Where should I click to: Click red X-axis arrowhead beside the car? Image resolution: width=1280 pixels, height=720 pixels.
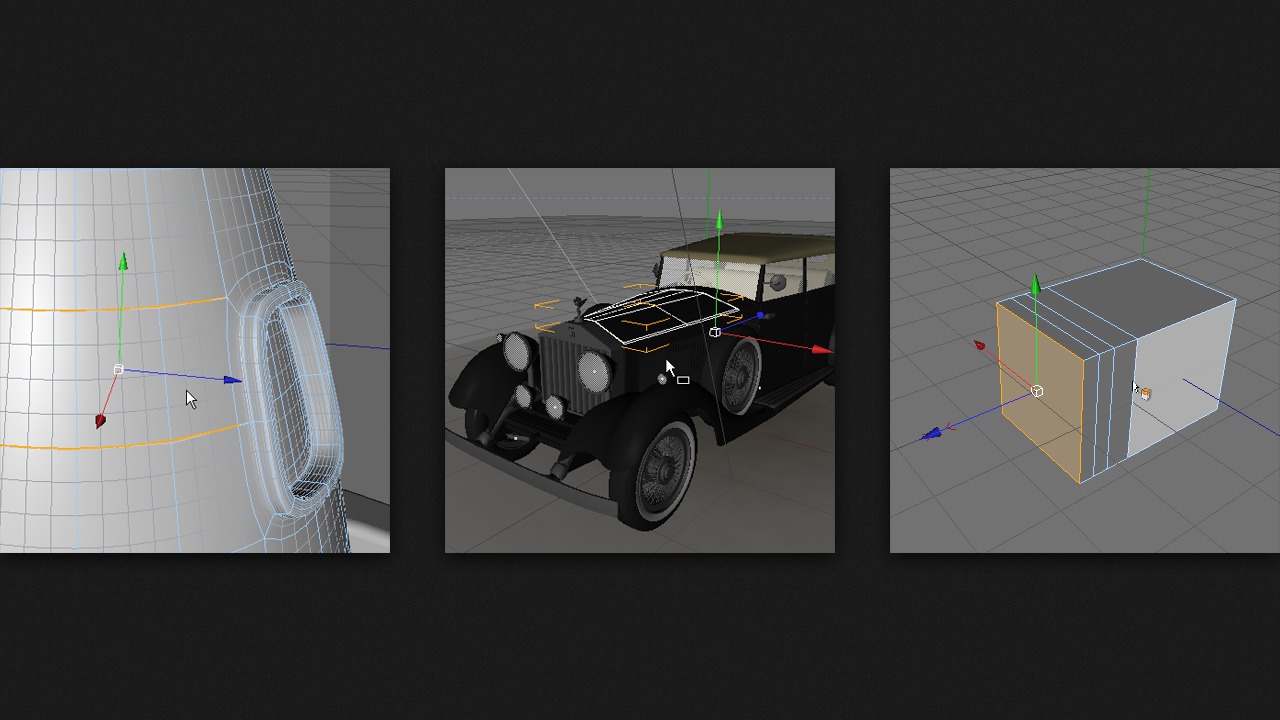pos(821,350)
